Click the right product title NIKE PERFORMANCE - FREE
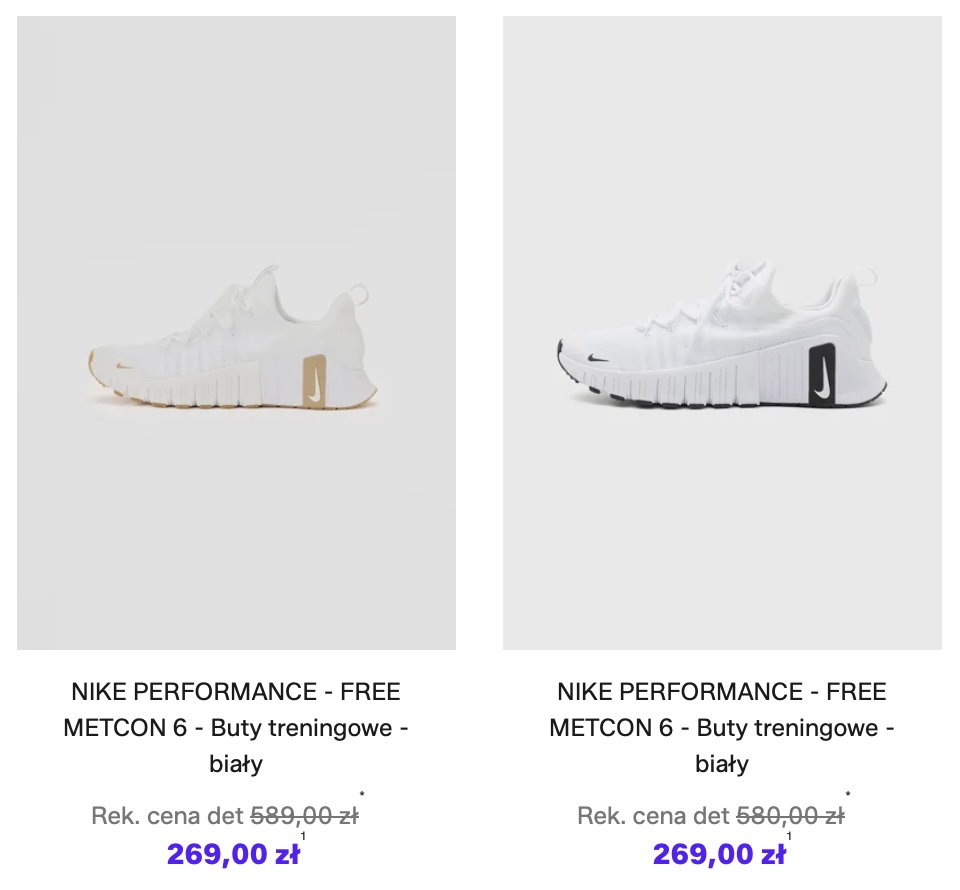 [722, 691]
